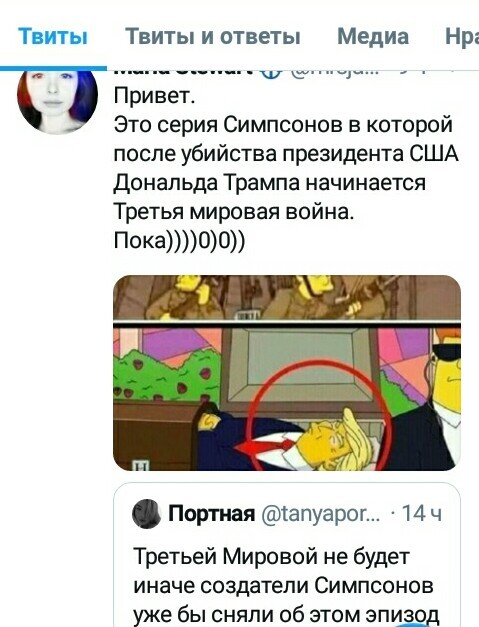This screenshot has width=479, height=627.
Task: Click the round badge icon beside author name
Action: [271, 73]
